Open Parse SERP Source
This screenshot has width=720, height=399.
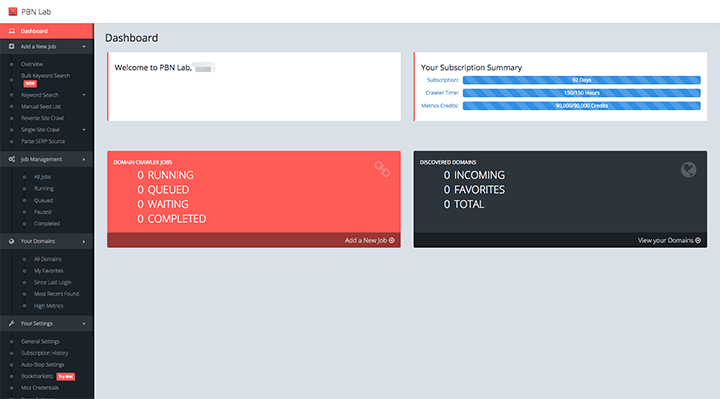click(x=43, y=141)
